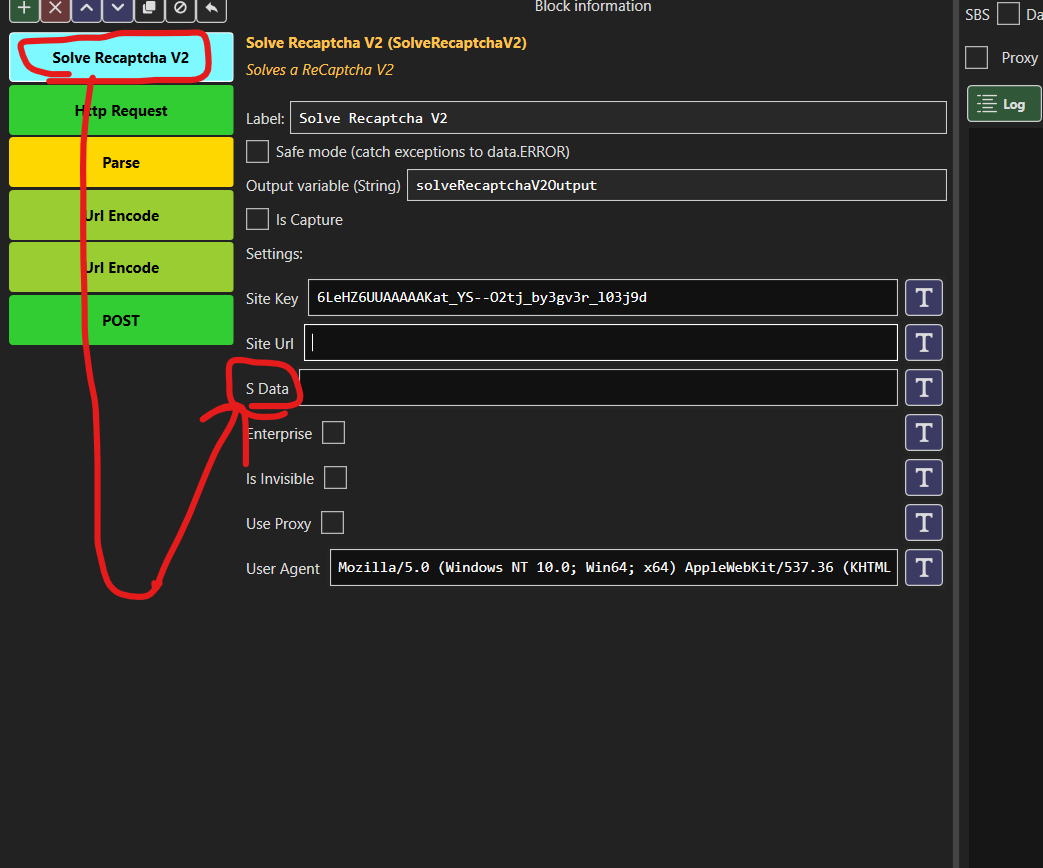Enable the Enterprise checkbox
The height and width of the screenshot is (868, 1043).
(333, 432)
